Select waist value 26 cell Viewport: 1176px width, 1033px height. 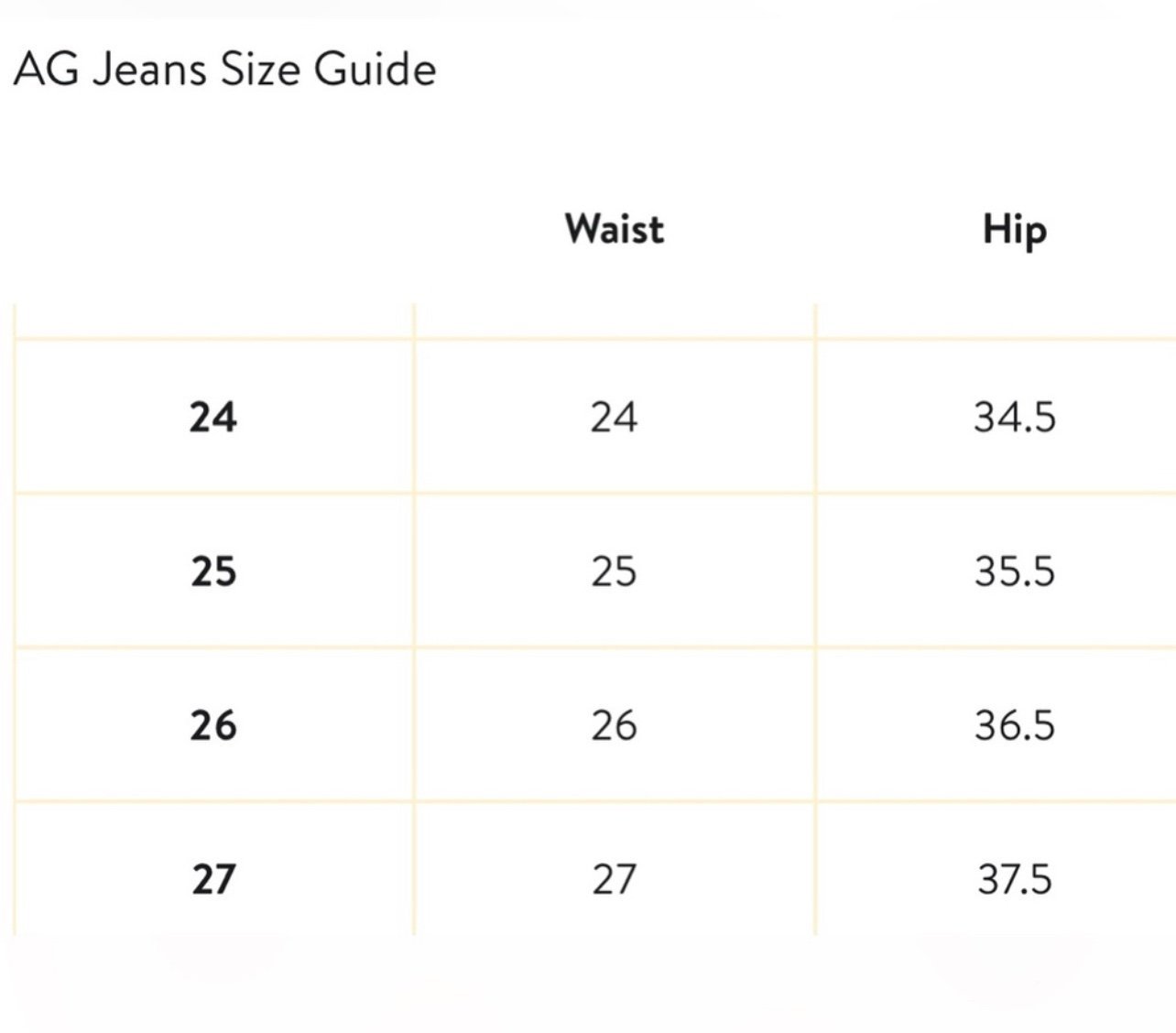tap(614, 725)
